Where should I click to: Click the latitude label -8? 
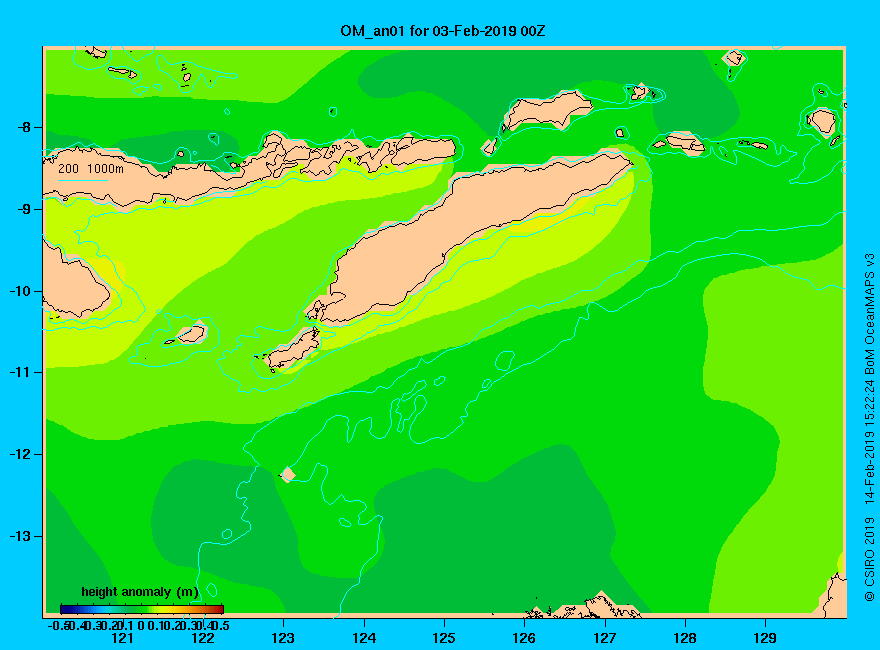(24, 127)
